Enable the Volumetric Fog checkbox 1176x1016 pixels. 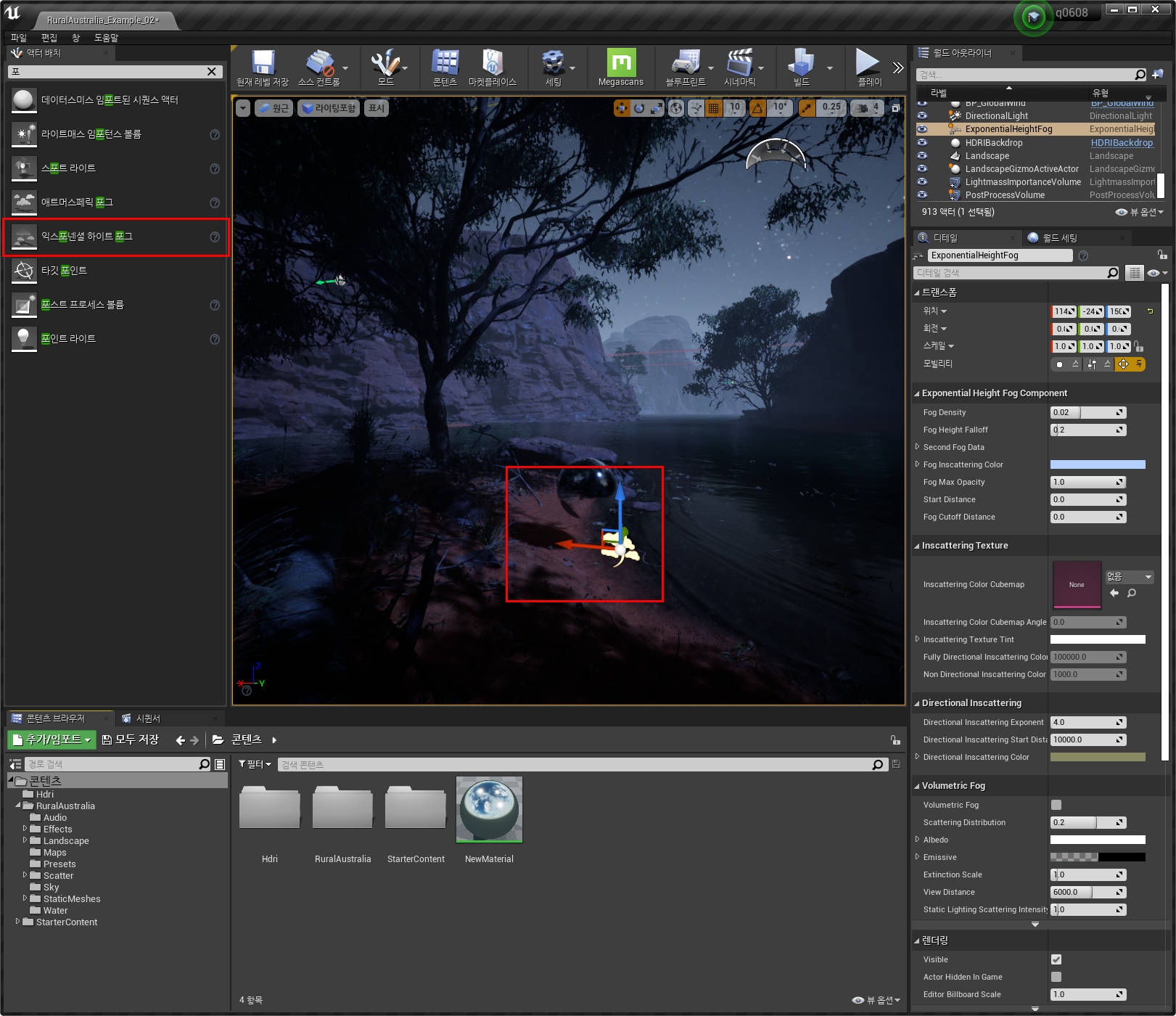click(x=1056, y=805)
